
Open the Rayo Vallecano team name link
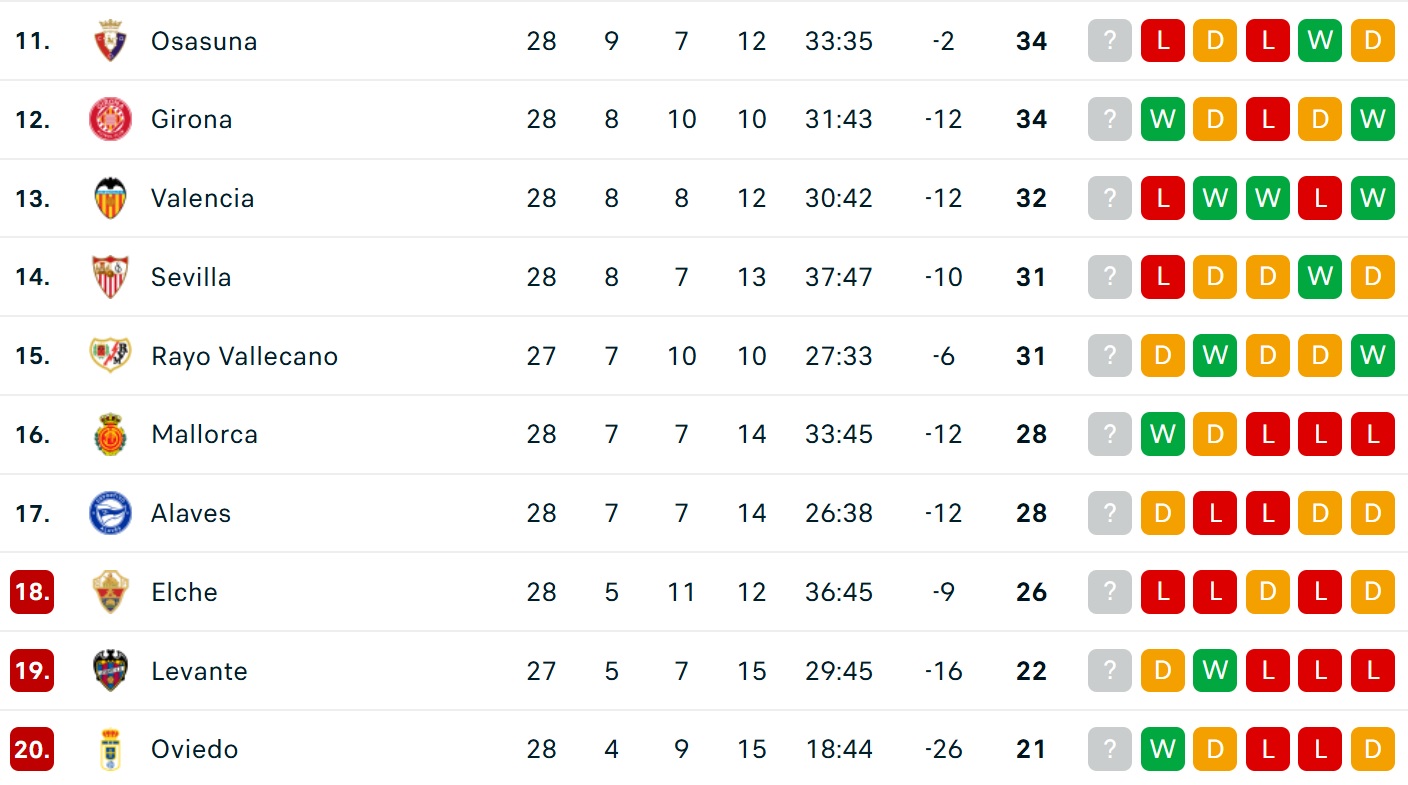(244, 356)
